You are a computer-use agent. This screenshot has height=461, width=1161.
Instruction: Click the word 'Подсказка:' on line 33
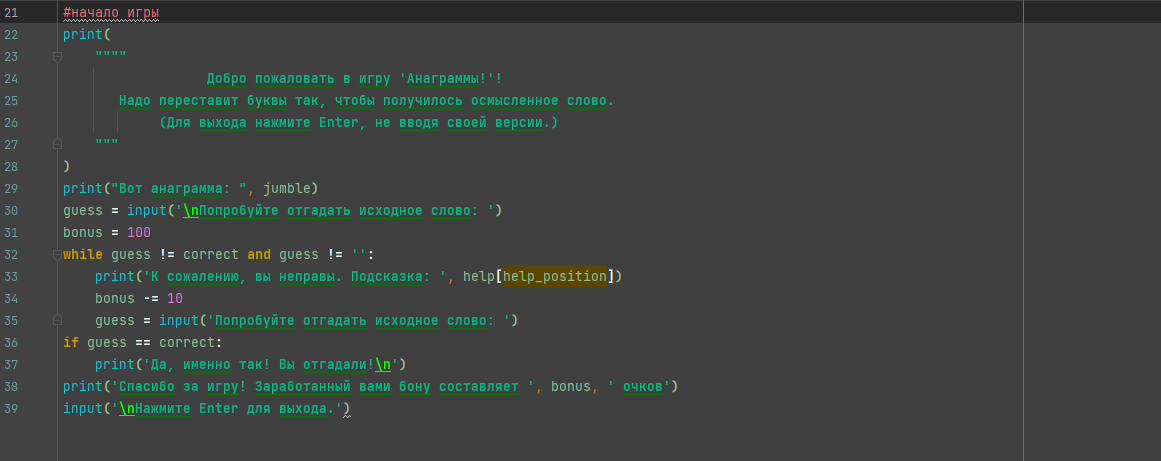pyautogui.click(x=391, y=277)
